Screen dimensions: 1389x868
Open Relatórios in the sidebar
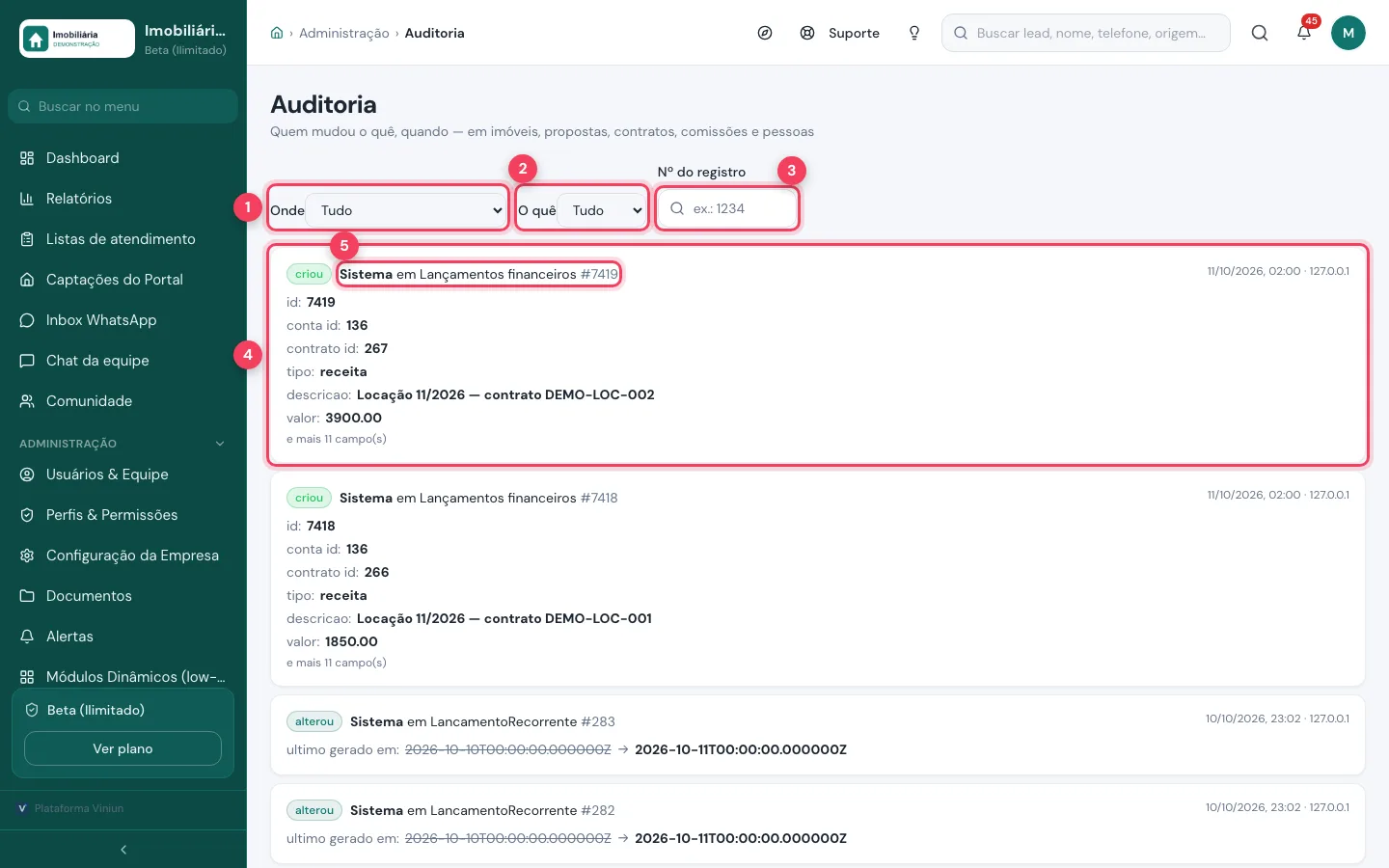pos(123,199)
